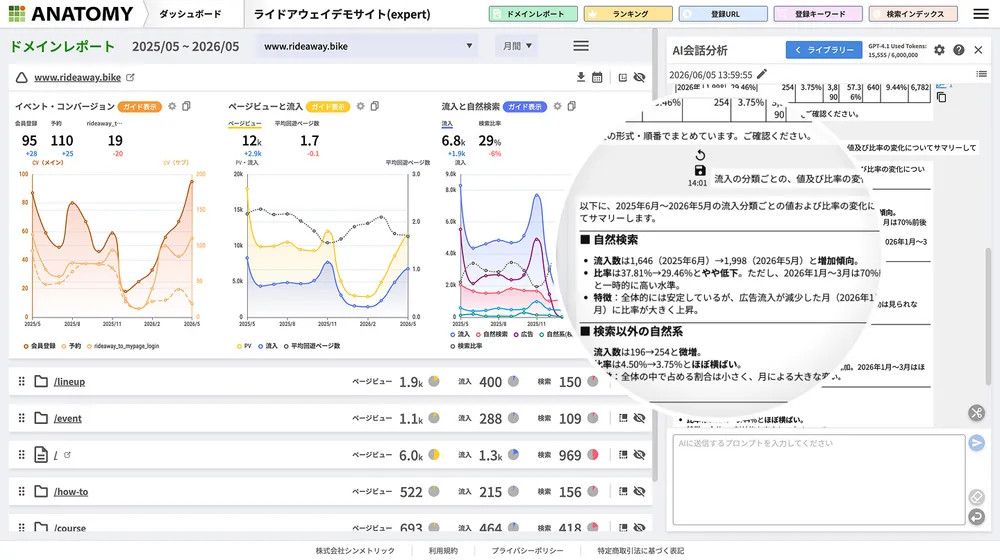1000x560 pixels.
Task: Open the /how-to folder link
Action: point(71,492)
